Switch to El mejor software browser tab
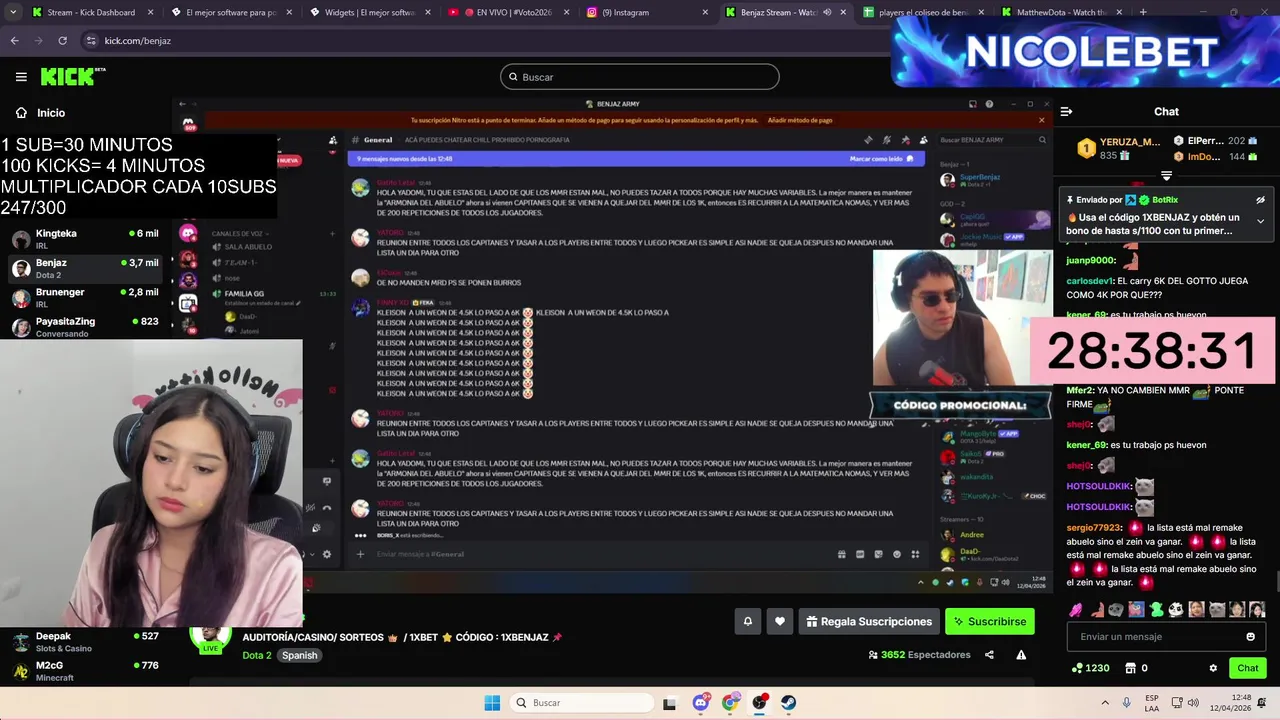The image size is (1280, 720). (x=230, y=12)
